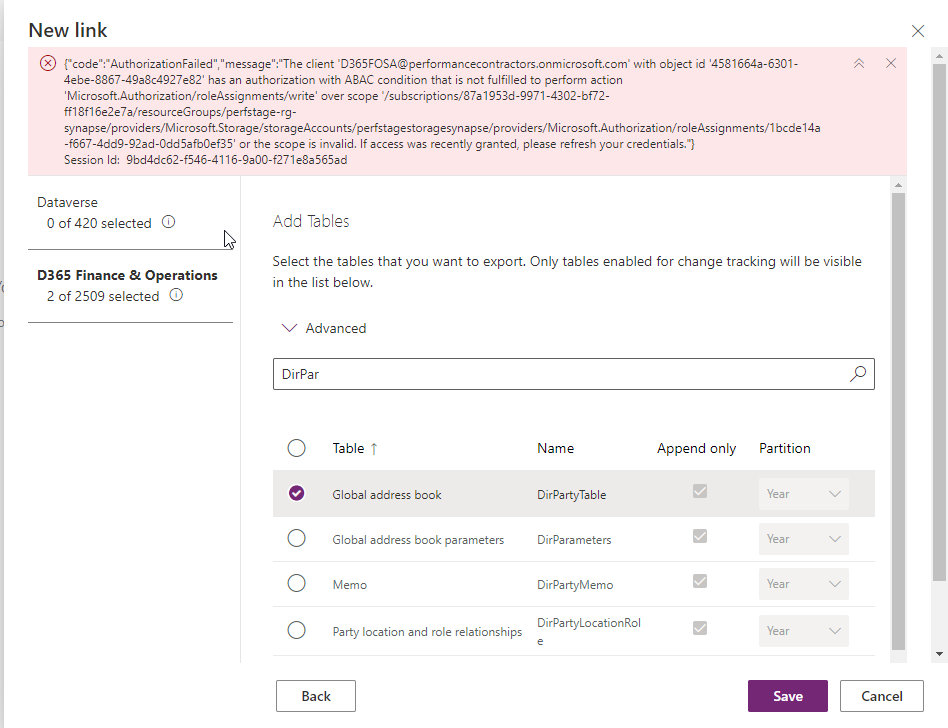Collapse the error banner using the chevron icon
The width and height of the screenshot is (948, 728).
(859, 62)
